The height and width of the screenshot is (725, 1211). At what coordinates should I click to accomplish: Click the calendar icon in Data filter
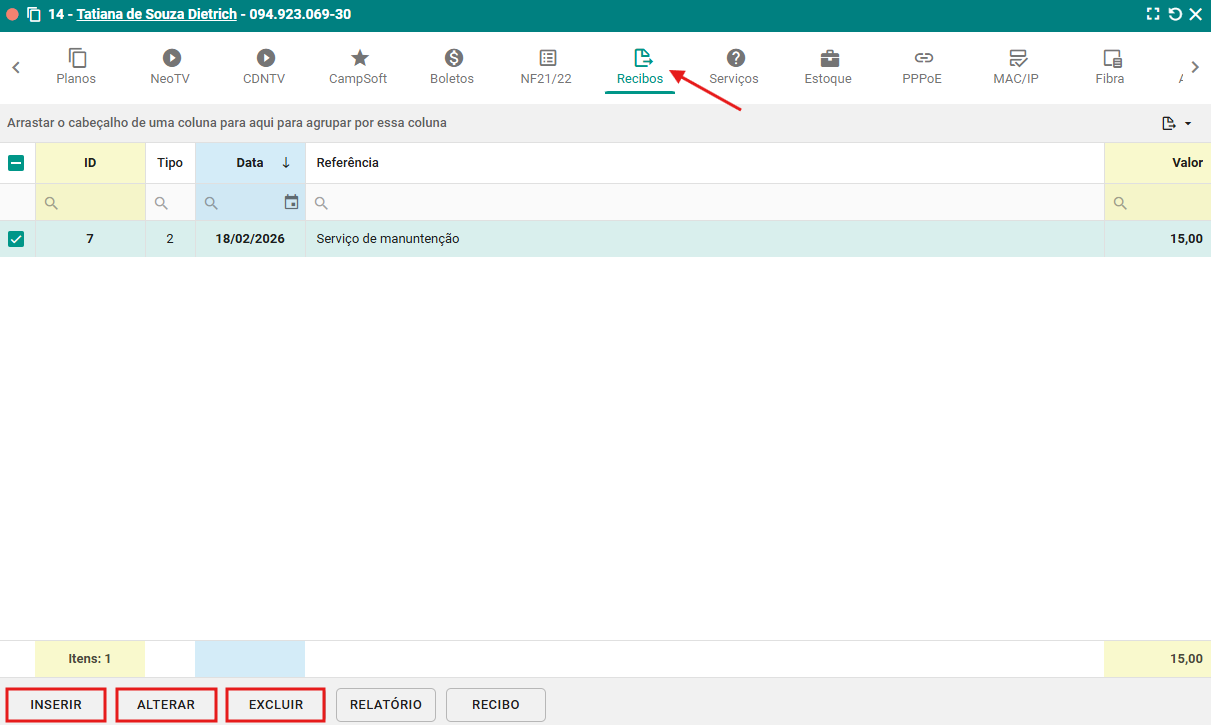(x=291, y=202)
